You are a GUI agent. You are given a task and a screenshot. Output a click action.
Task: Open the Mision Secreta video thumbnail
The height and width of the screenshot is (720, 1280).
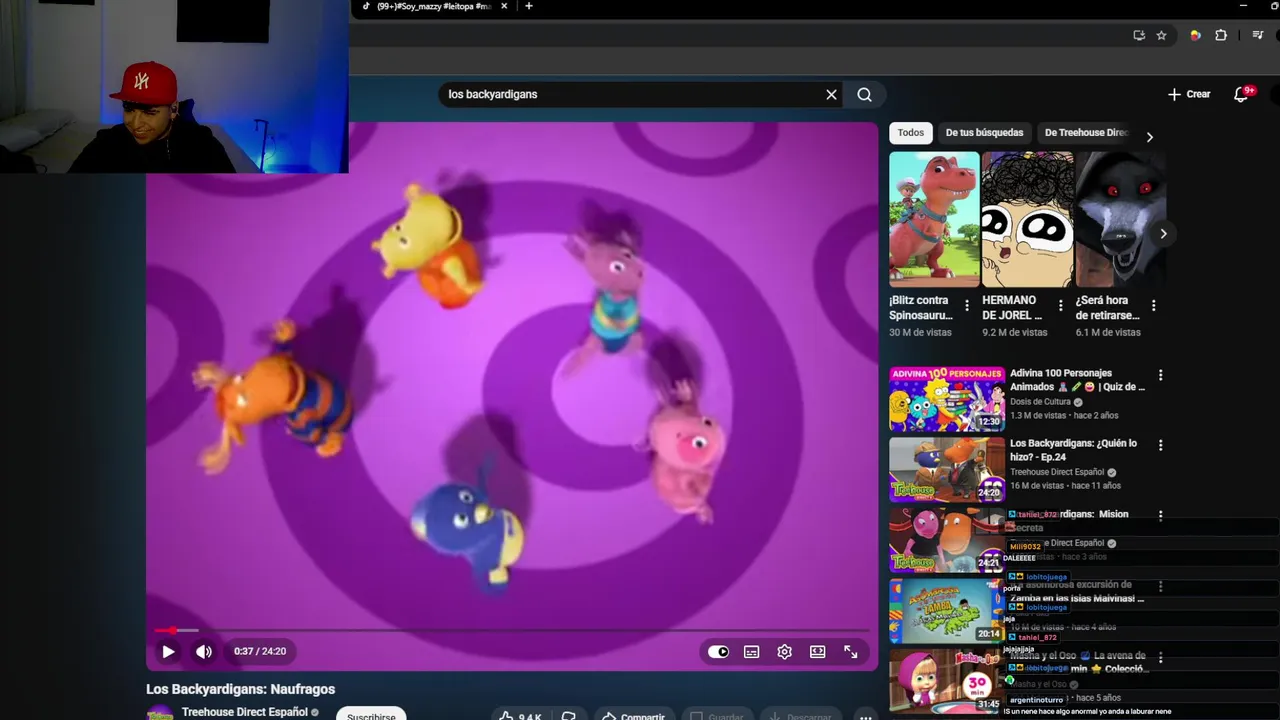click(947, 541)
